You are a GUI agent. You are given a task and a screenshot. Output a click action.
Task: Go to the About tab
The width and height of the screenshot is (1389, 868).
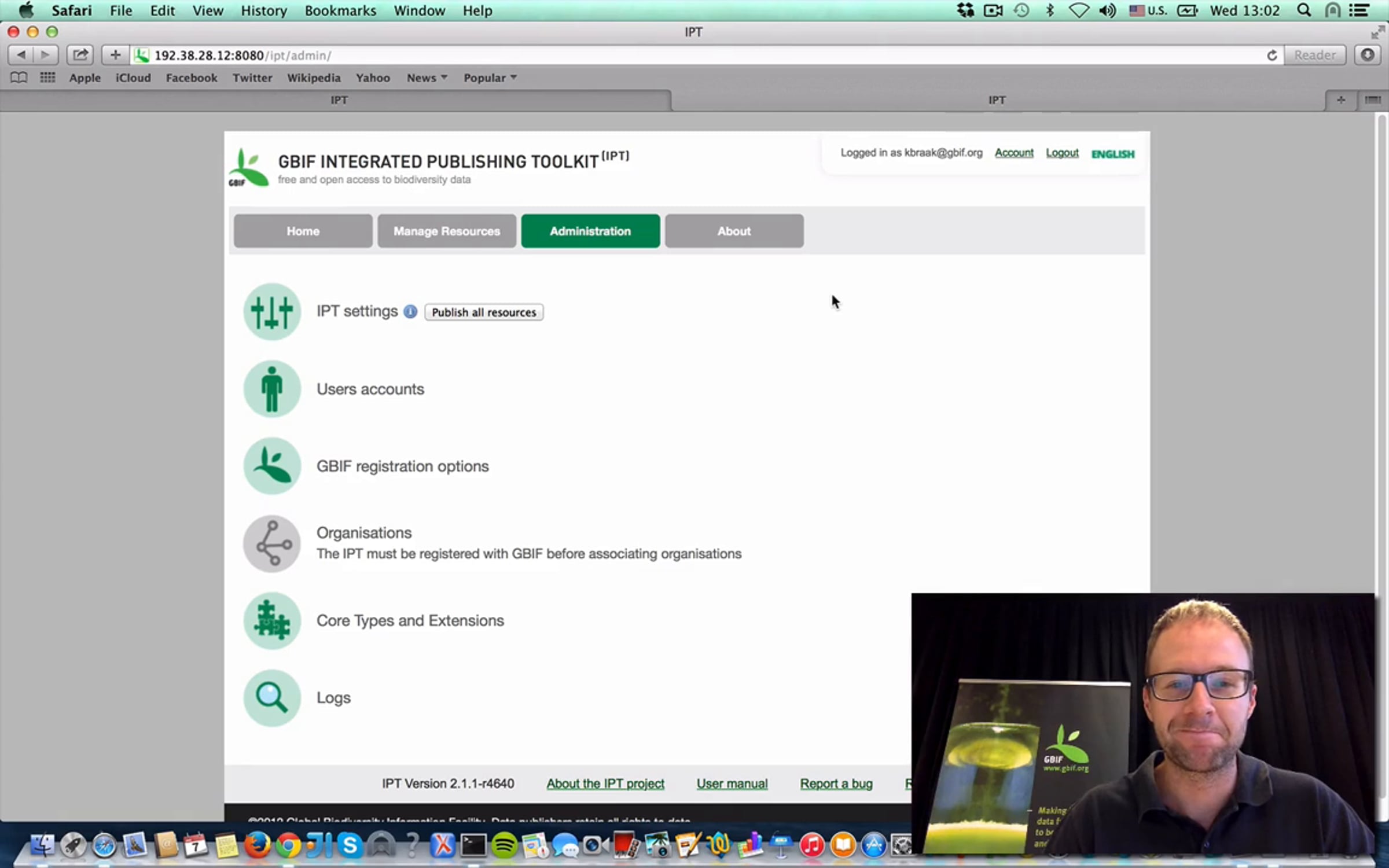coord(734,231)
